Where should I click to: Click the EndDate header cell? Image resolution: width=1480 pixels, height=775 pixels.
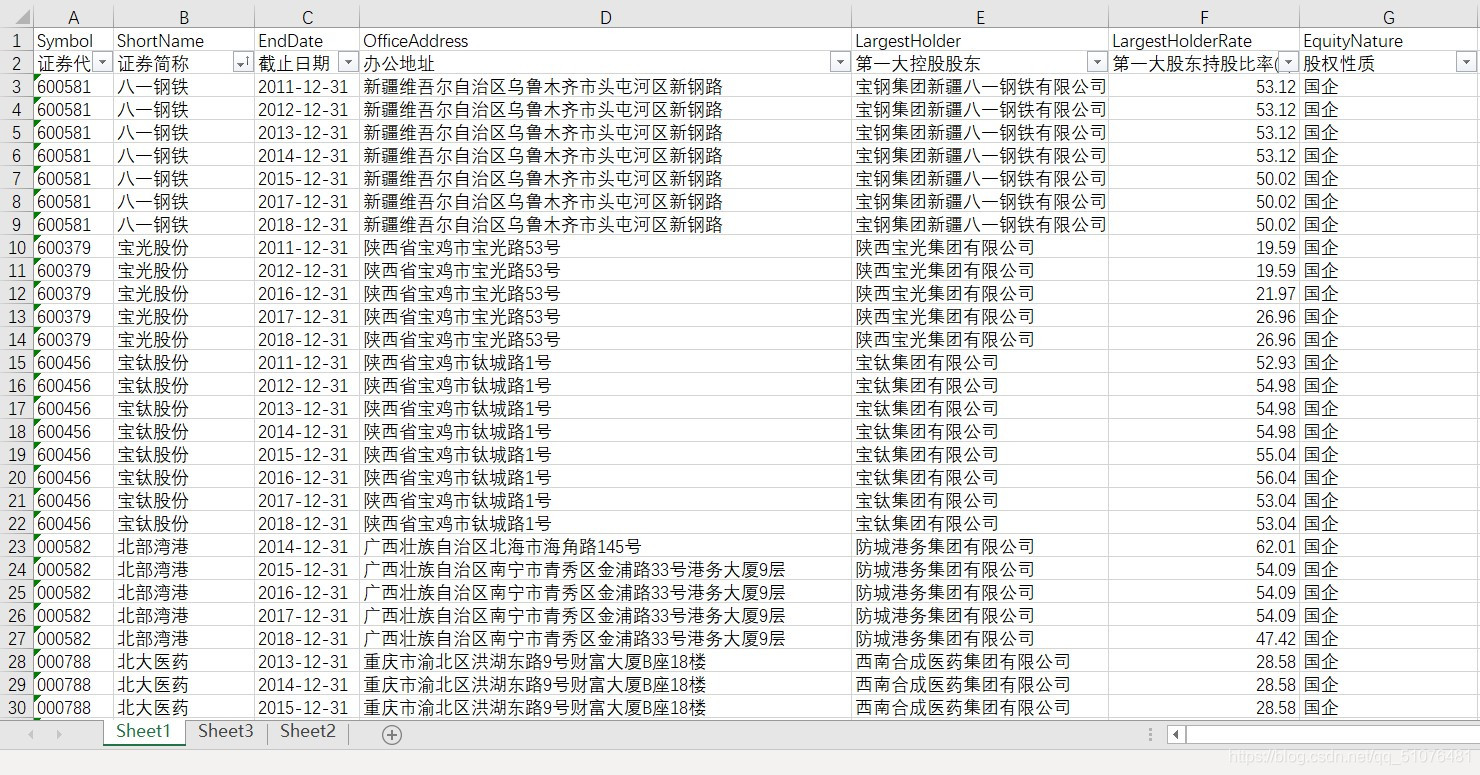point(307,41)
